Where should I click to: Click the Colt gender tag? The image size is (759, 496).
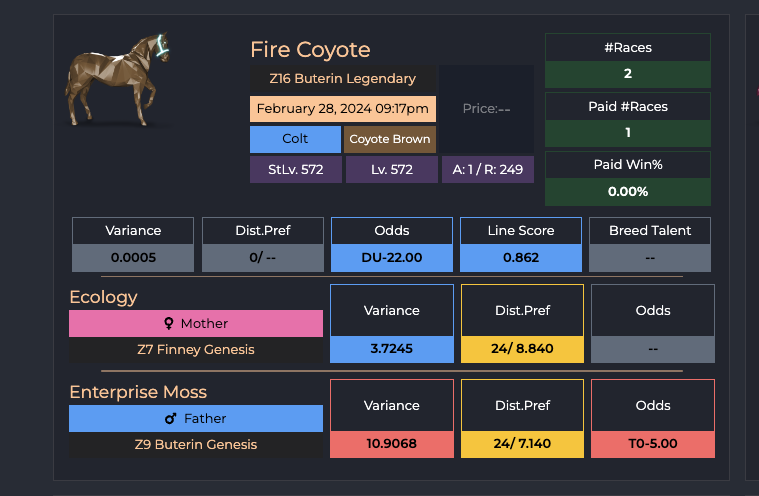[295, 139]
